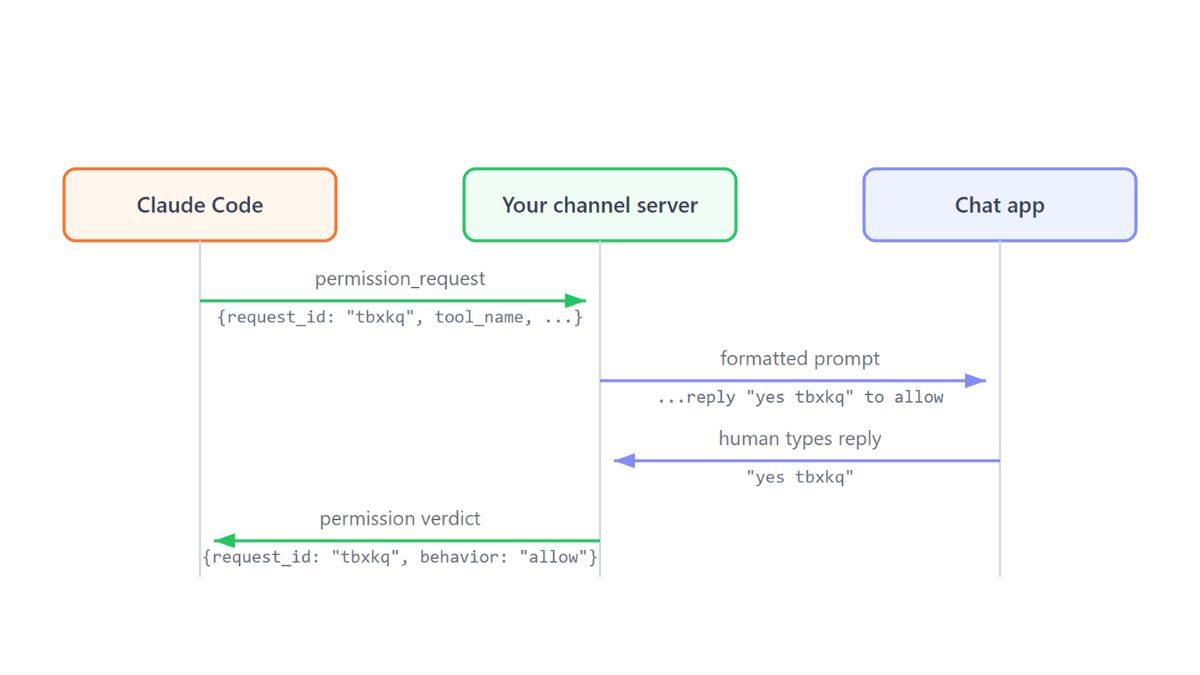
Task: Click the permission_request message label
Action: (x=400, y=279)
